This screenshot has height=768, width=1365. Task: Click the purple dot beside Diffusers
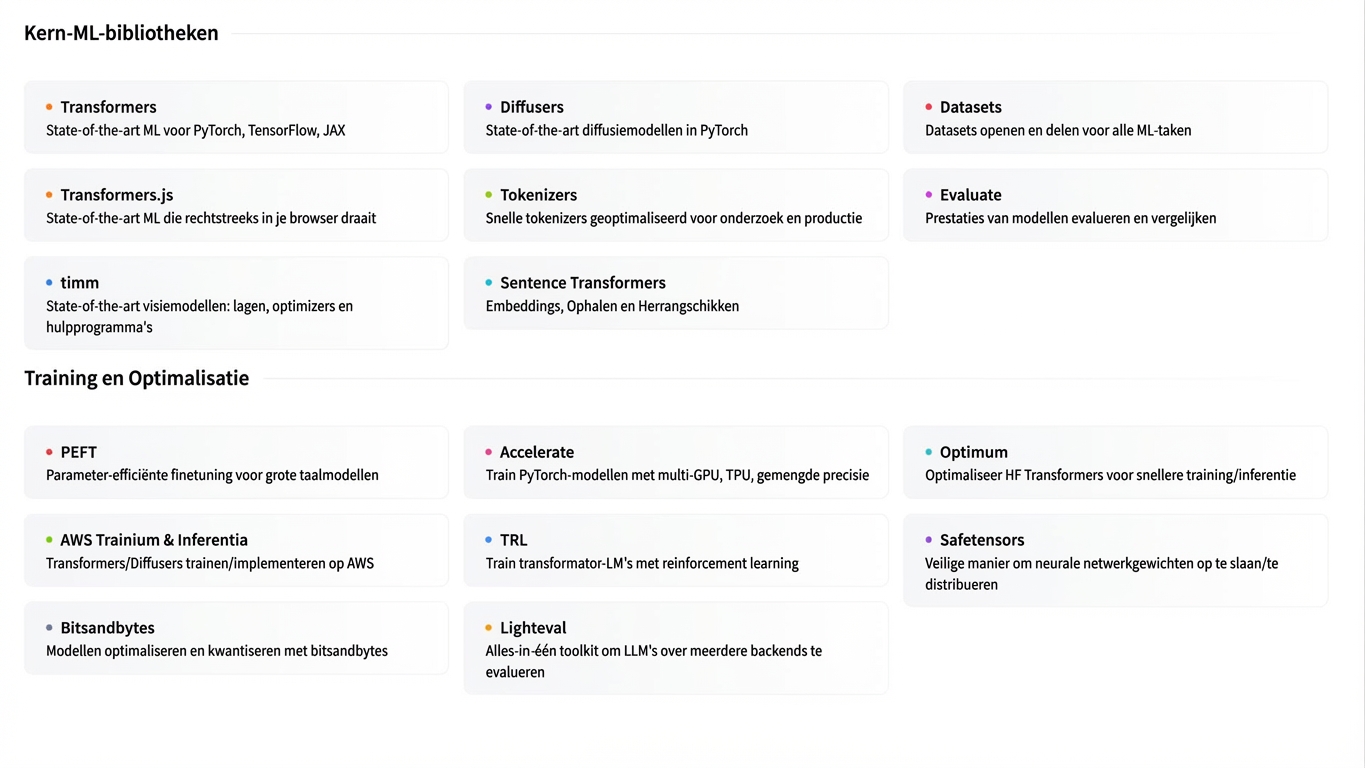click(489, 107)
